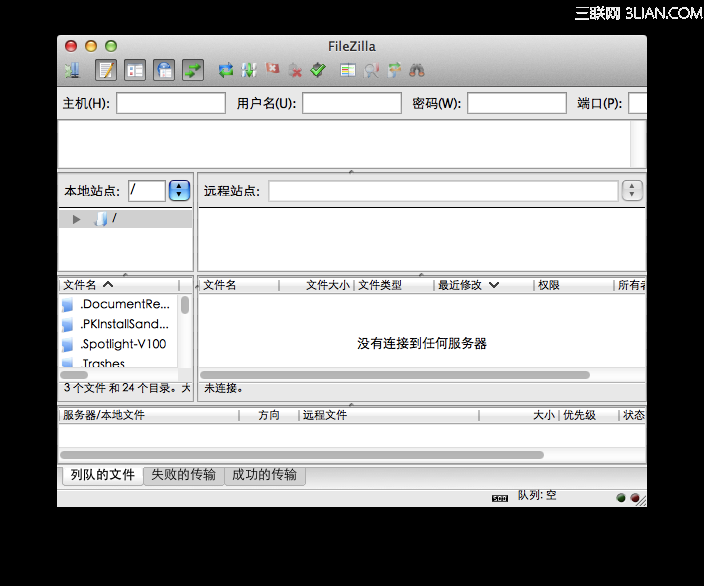The height and width of the screenshot is (586, 704).
Task: Click the red status indicator light
Action: pos(635,498)
